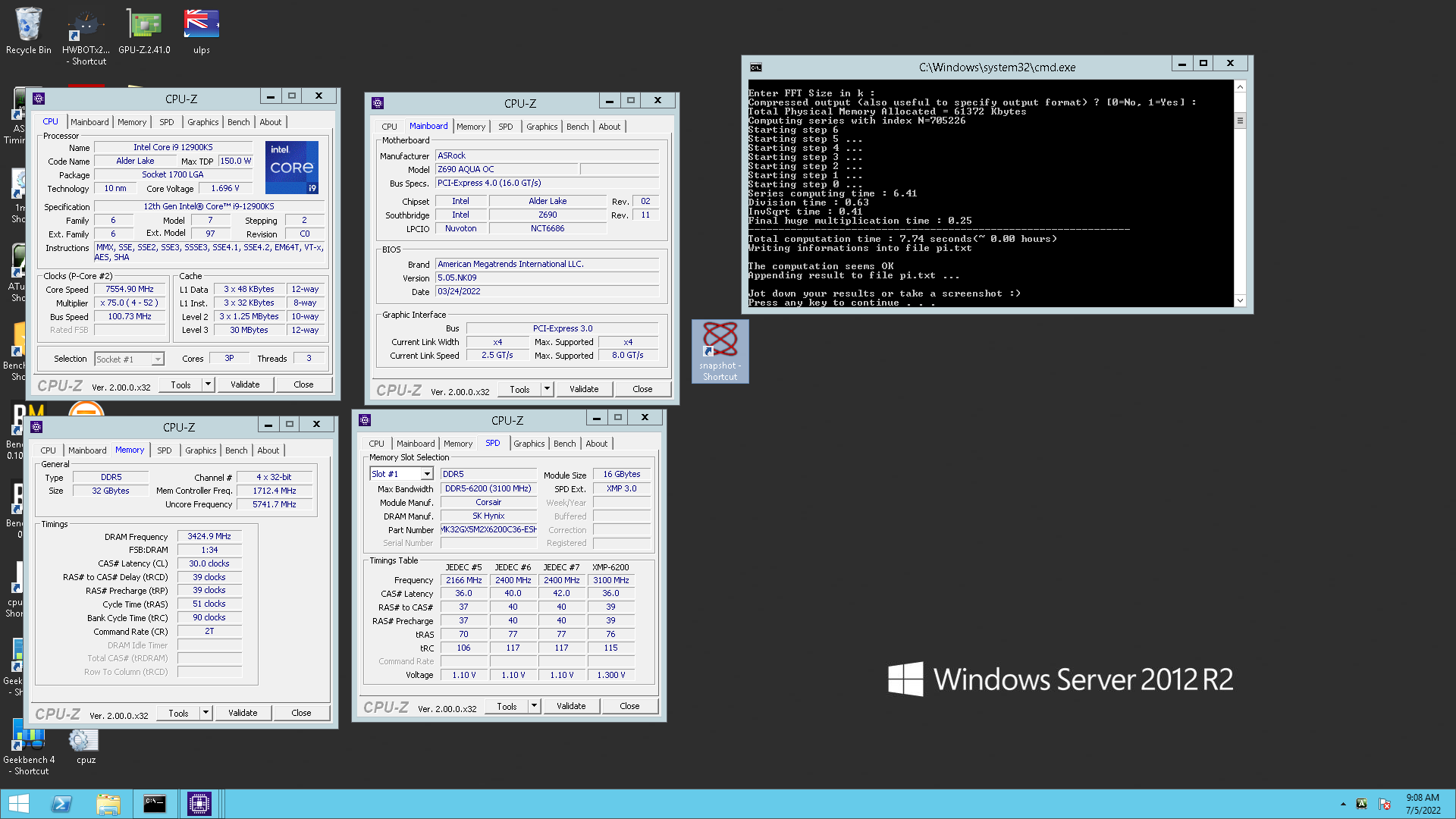Launch the HWBOTx2 shortcut icon
Image resolution: width=1456 pixels, height=819 pixels.
85,36
